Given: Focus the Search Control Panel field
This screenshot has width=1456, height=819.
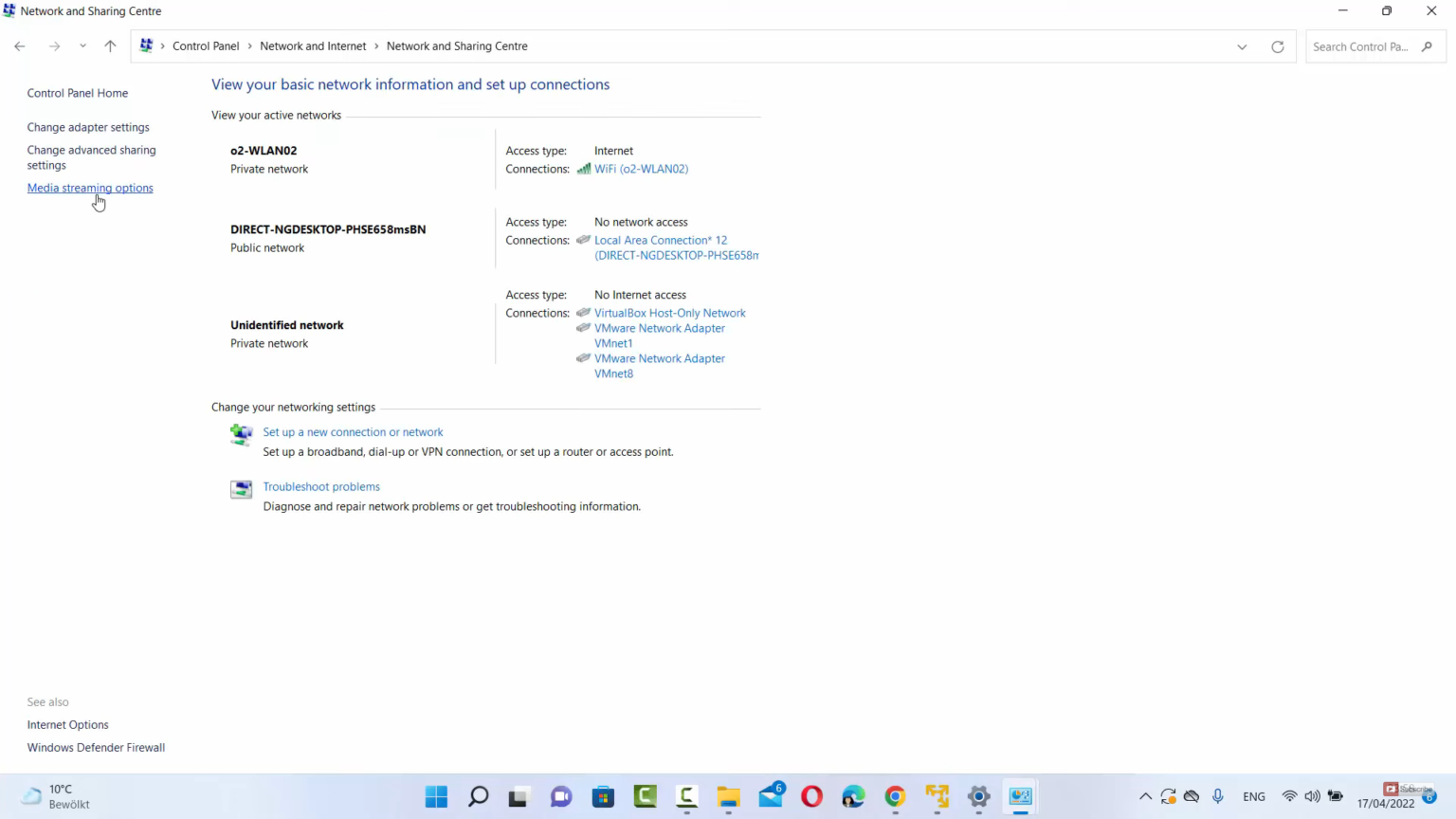Looking at the screenshot, I should (1360, 46).
